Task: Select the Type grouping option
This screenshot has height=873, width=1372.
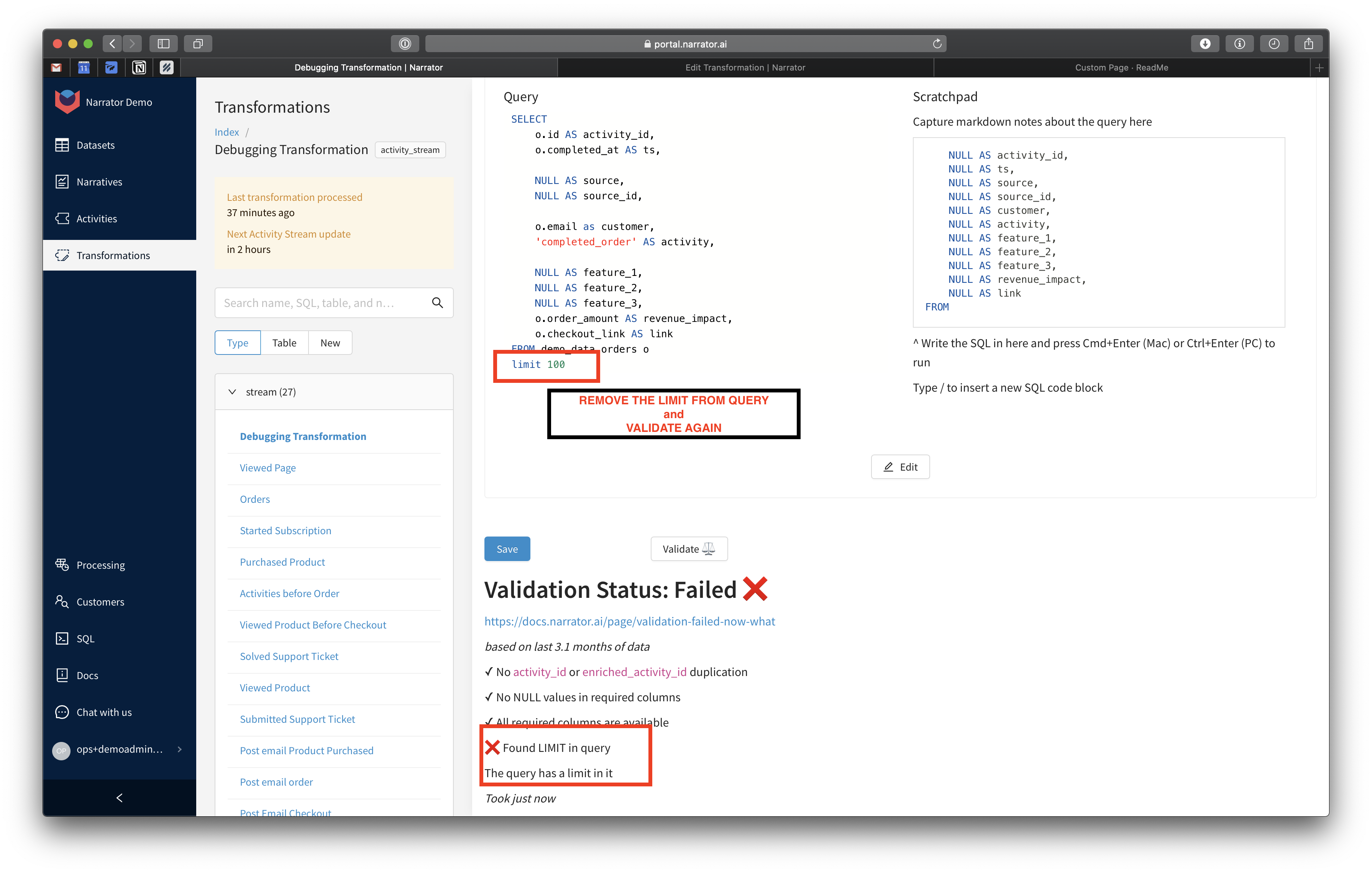Action: pyautogui.click(x=237, y=343)
